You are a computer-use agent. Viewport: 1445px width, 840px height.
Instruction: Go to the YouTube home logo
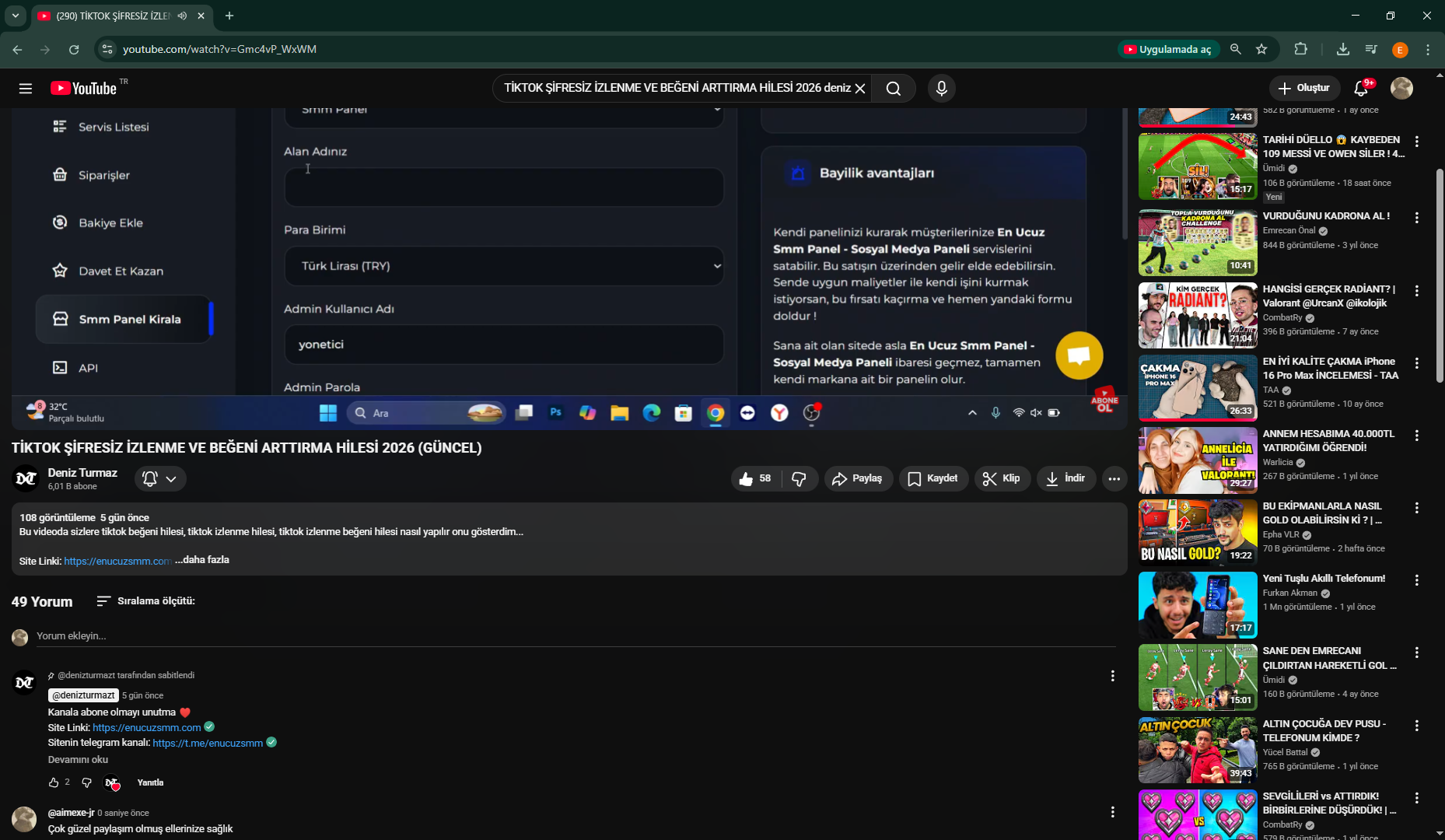(84, 89)
